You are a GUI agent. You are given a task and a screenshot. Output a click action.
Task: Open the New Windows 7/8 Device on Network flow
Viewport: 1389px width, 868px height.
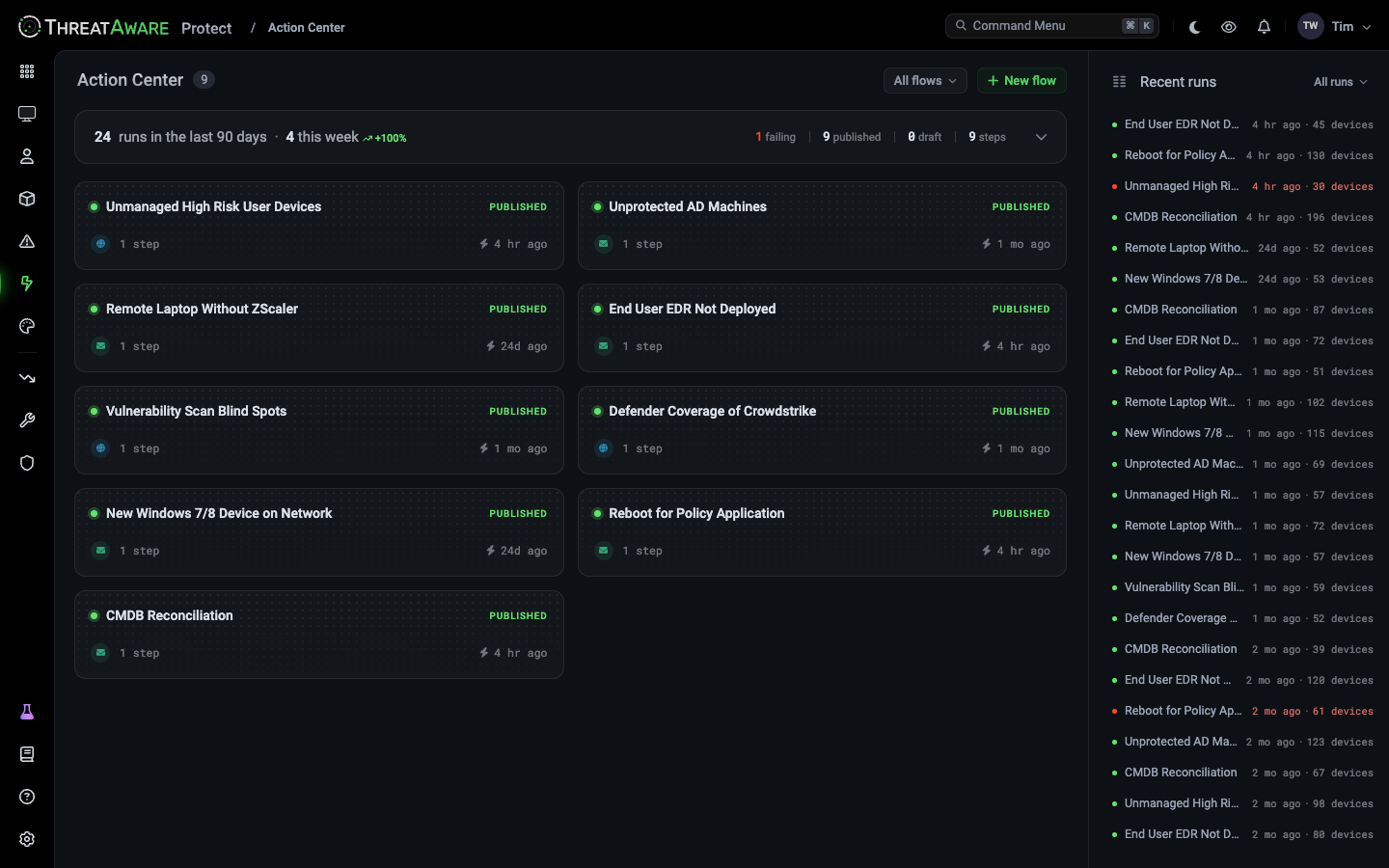tap(319, 532)
